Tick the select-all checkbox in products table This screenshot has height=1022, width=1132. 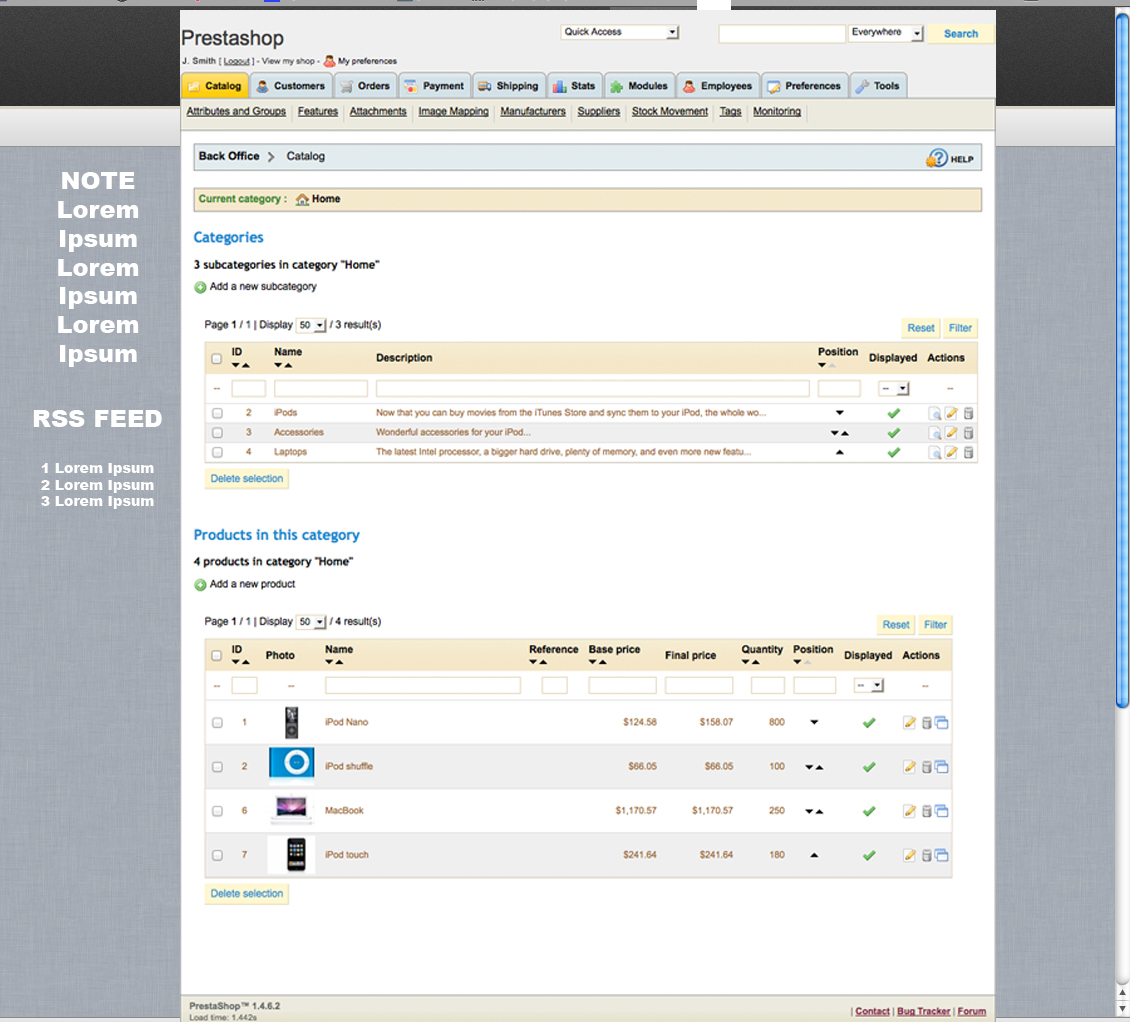[x=217, y=656]
